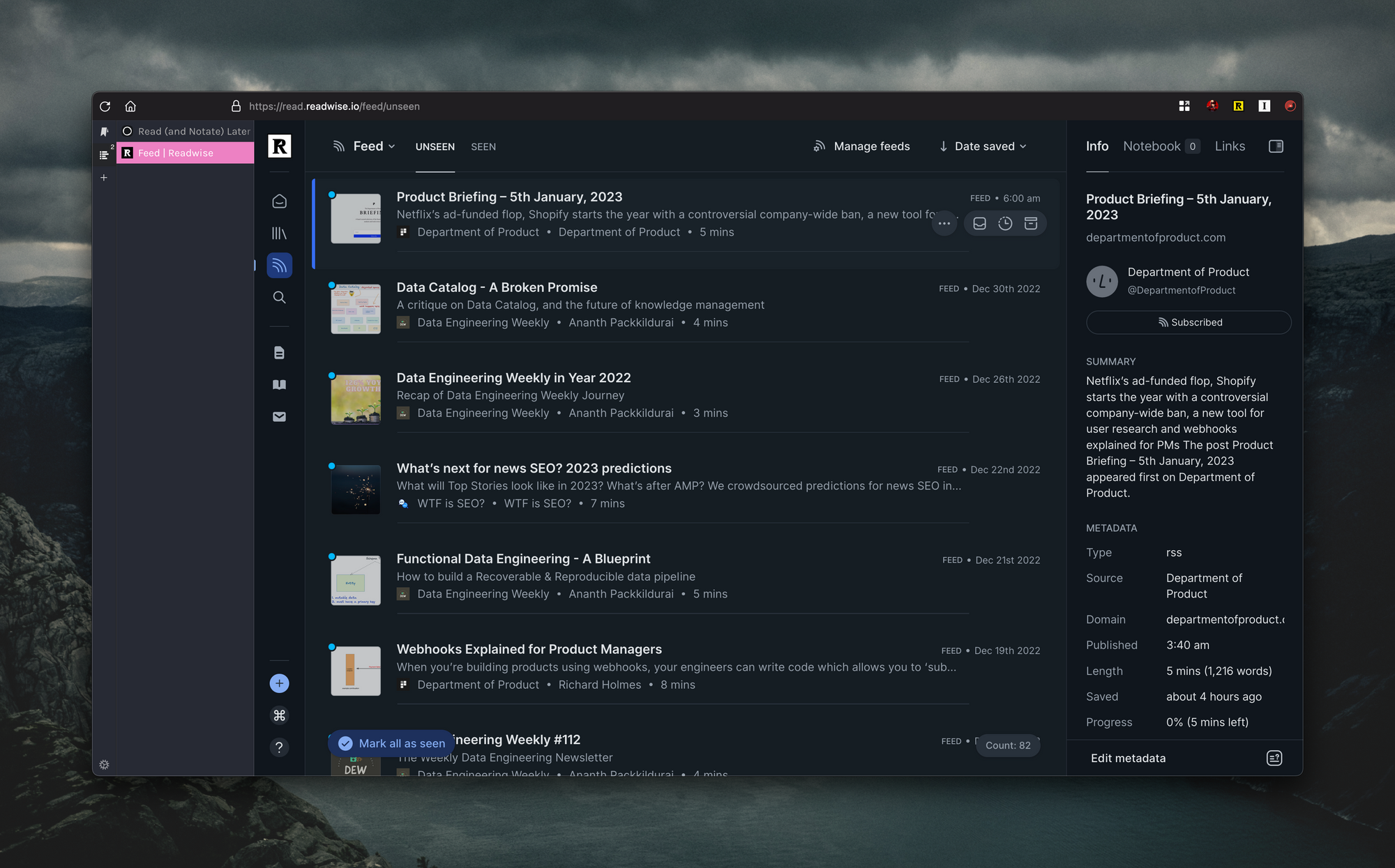This screenshot has width=1395, height=868.
Task: Open the Emails envelope sidebar icon
Action: pyautogui.click(x=279, y=417)
